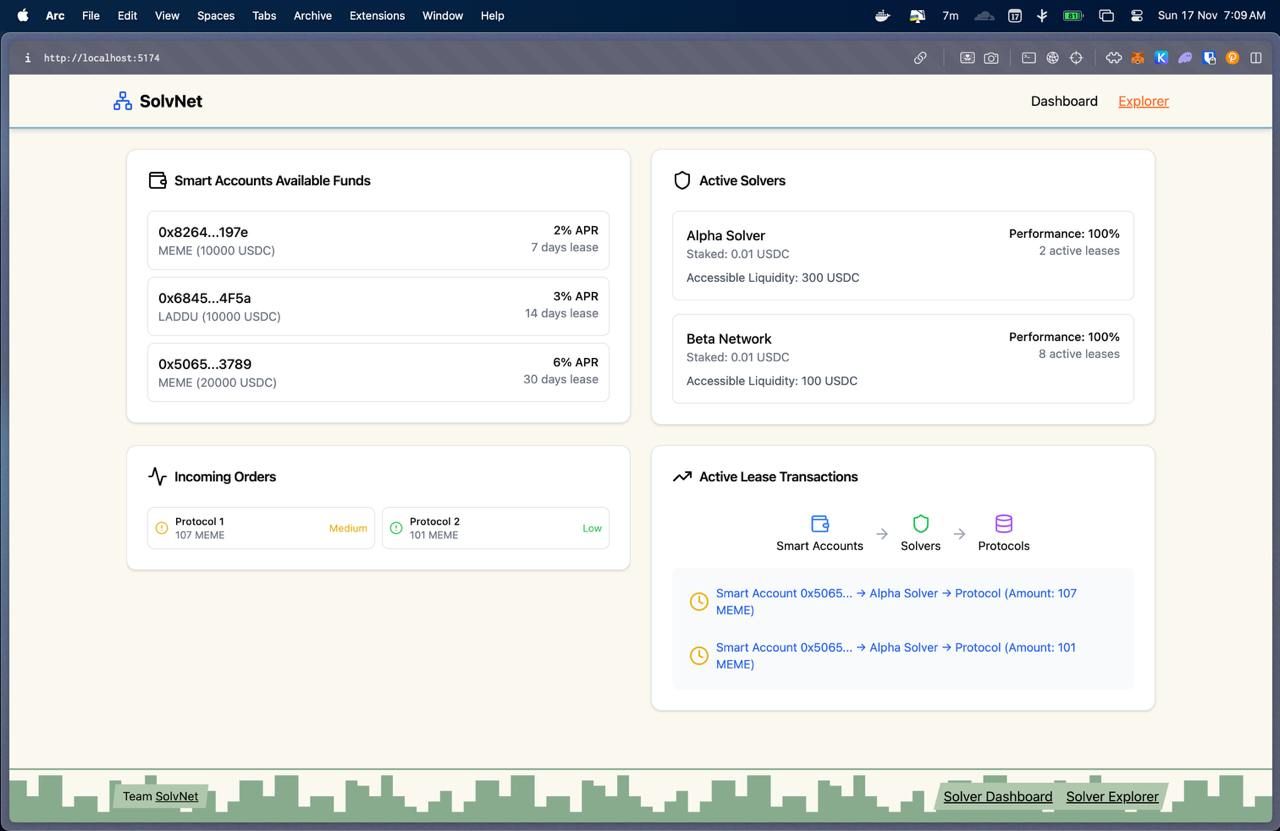1280x831 pixels.
Task: Click the pulse icon beside Incoming Orders
Action: 157,476
